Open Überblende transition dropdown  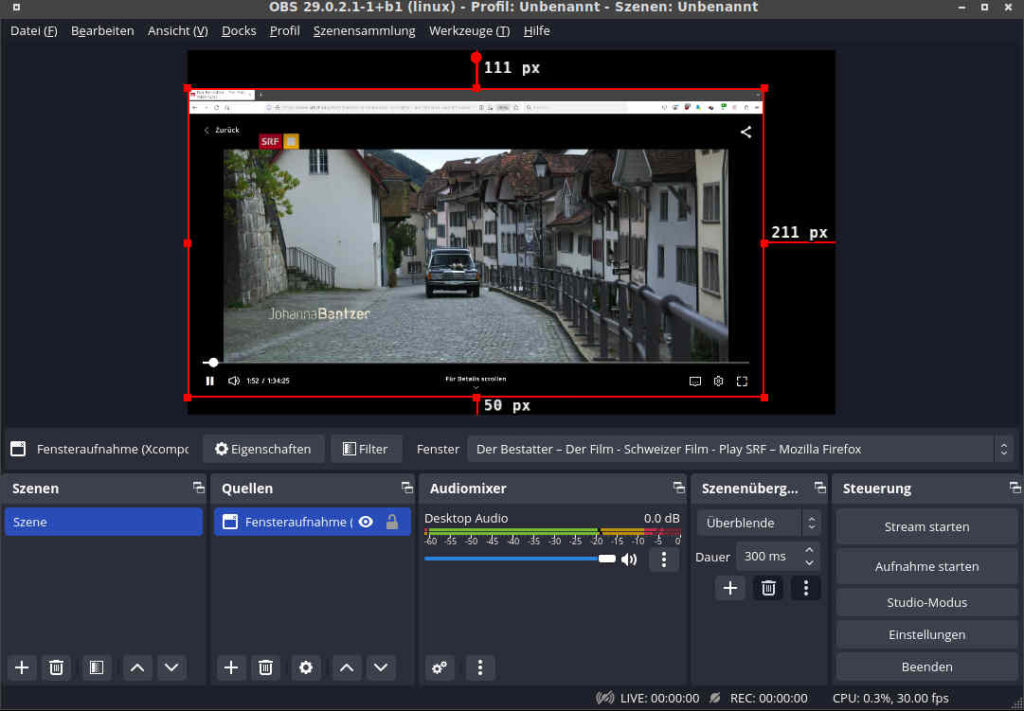(x=759, y=523)
